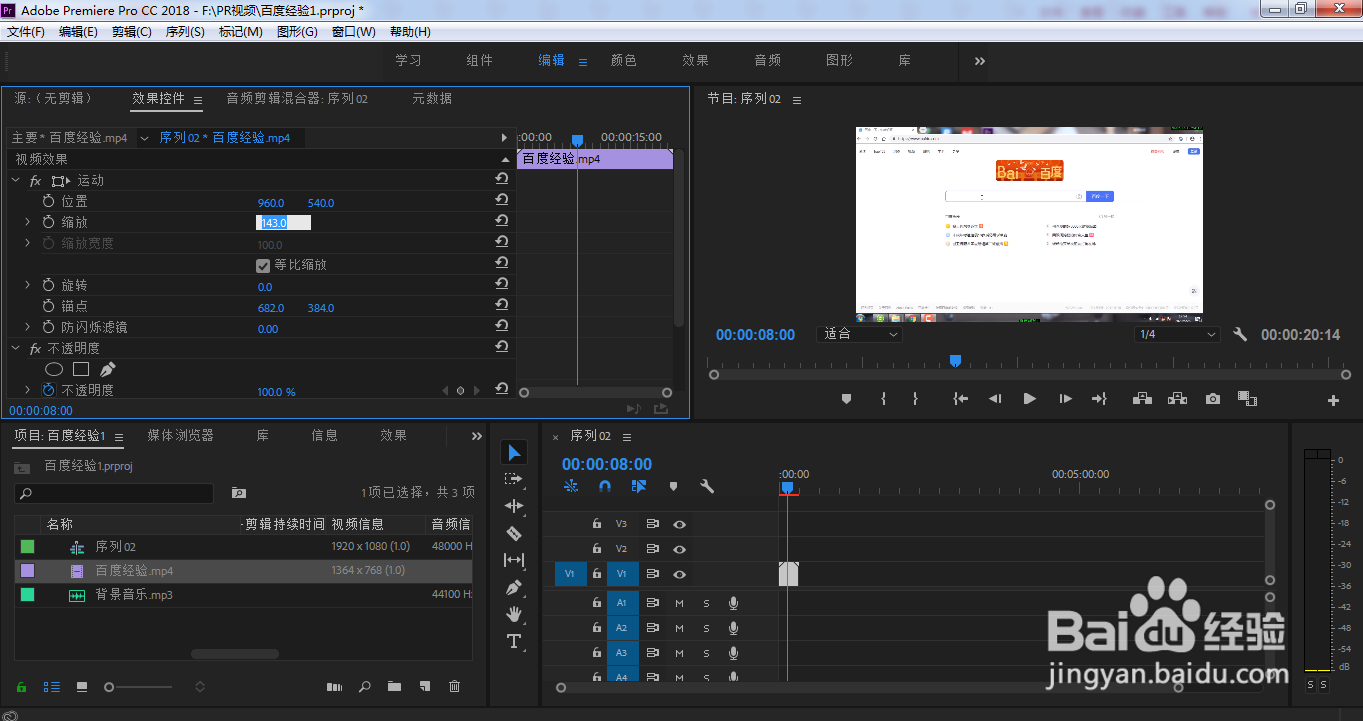Add a marker in program monitor
The height and width of the screenshot is (721, 1363).
[x=846, y=398]
